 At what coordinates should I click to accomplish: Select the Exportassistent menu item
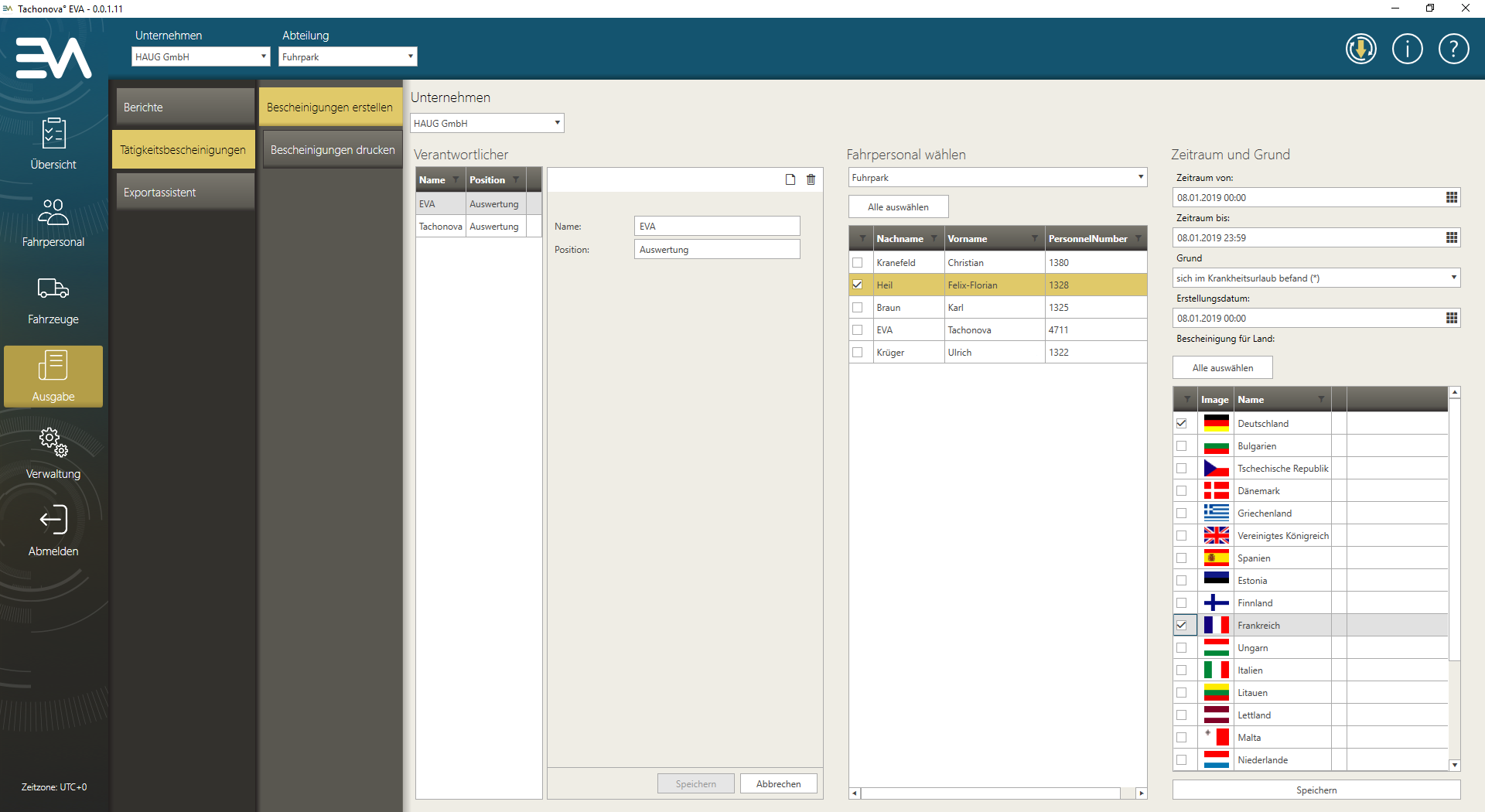(184, 193)
